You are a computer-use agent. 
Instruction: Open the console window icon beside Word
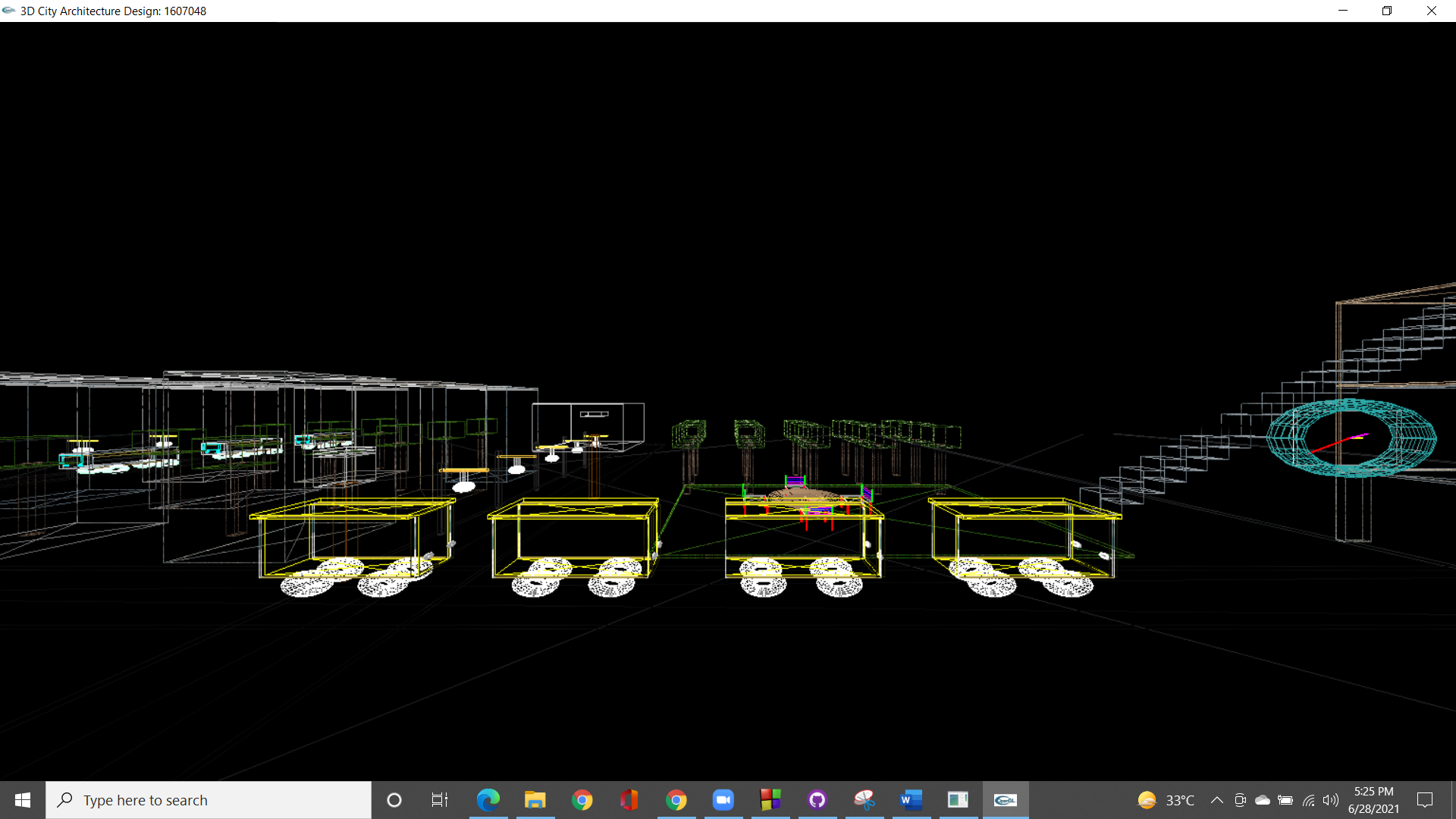(959, 800)
